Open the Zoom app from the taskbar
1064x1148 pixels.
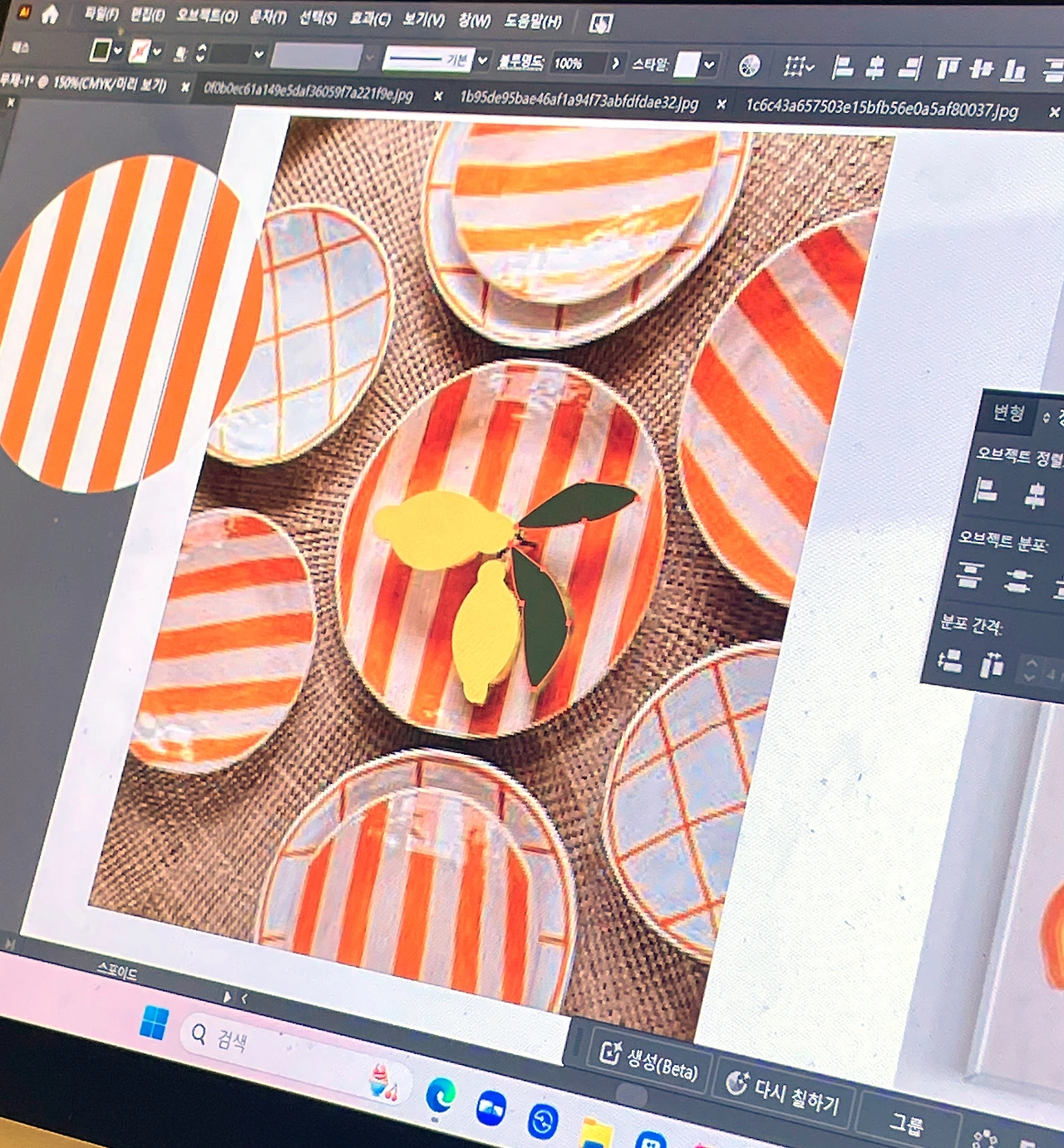click(491, 1110)
